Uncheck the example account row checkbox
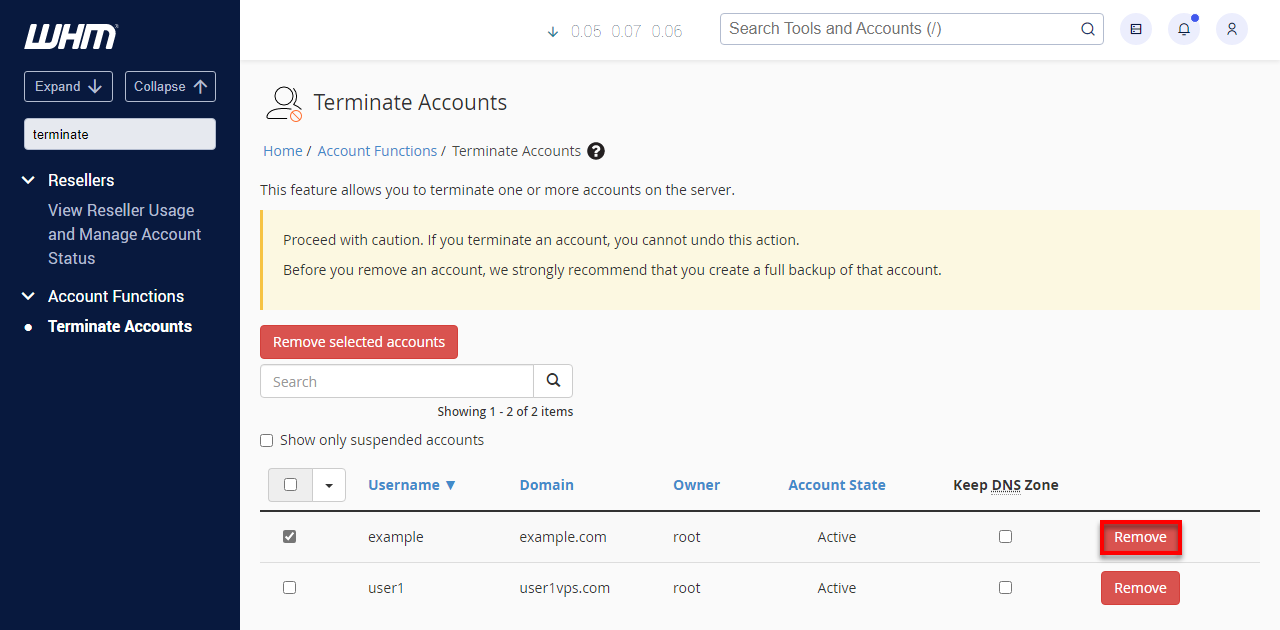Screen dimensions: 1280x630 point(289,536)
